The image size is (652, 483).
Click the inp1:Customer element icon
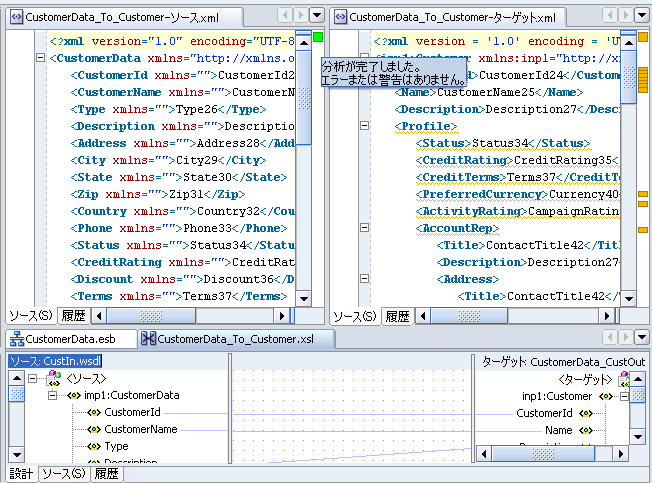[x=605, y=397]
